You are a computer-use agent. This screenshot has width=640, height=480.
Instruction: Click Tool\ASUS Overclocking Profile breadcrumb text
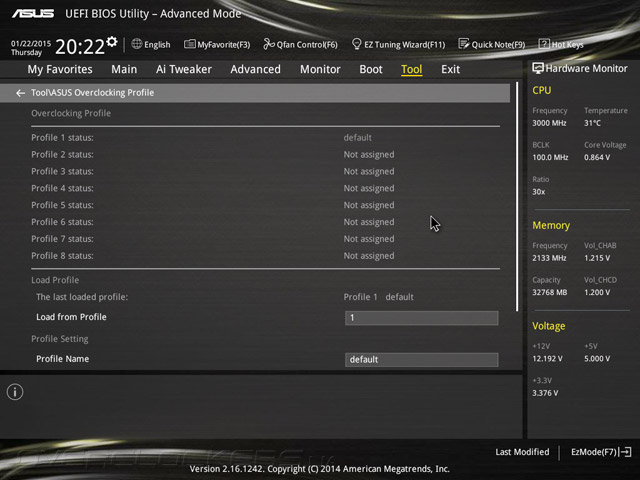(x=93, y=93)
